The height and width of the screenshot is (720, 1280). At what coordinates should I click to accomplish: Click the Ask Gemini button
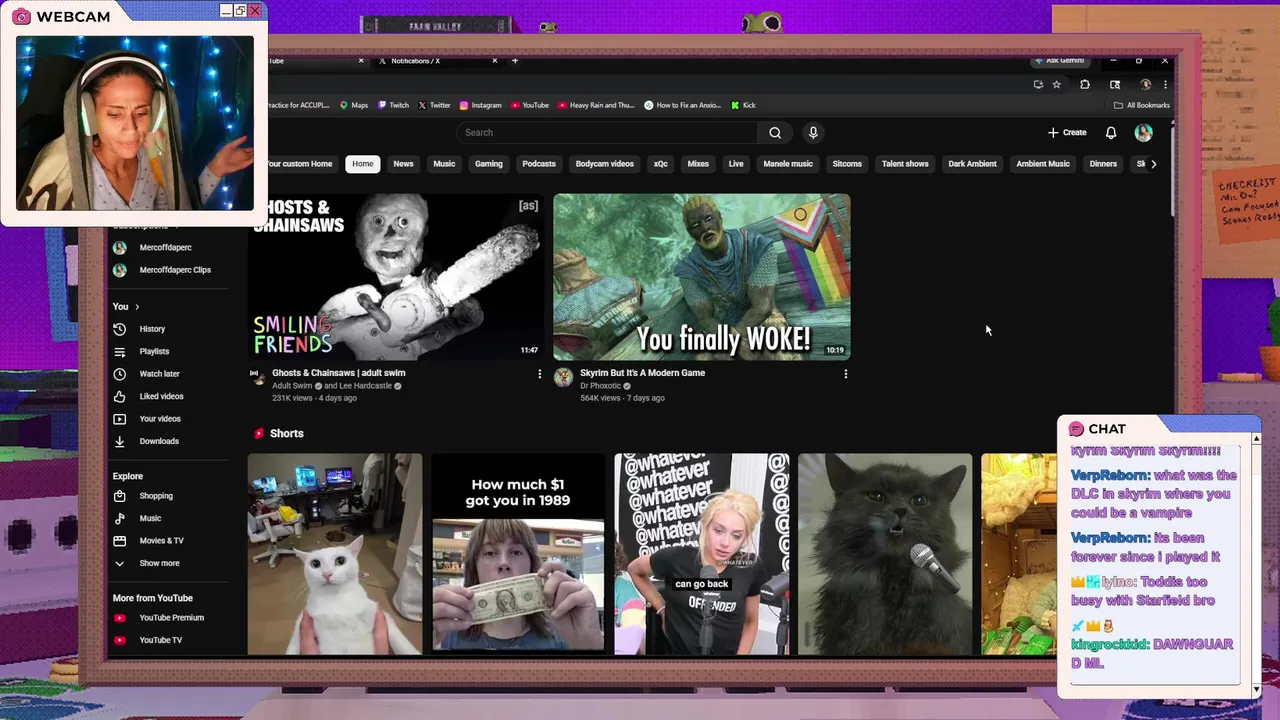click(1060, 61)
